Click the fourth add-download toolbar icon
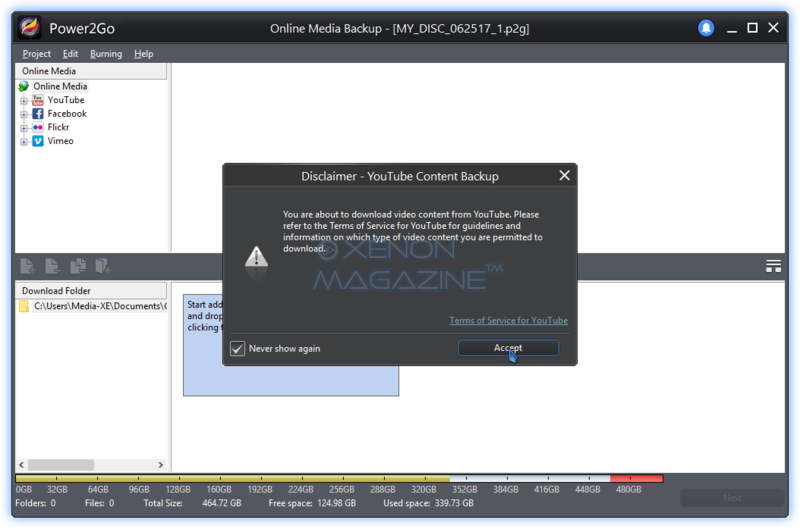Screen dimensions: 800x529 103,266
